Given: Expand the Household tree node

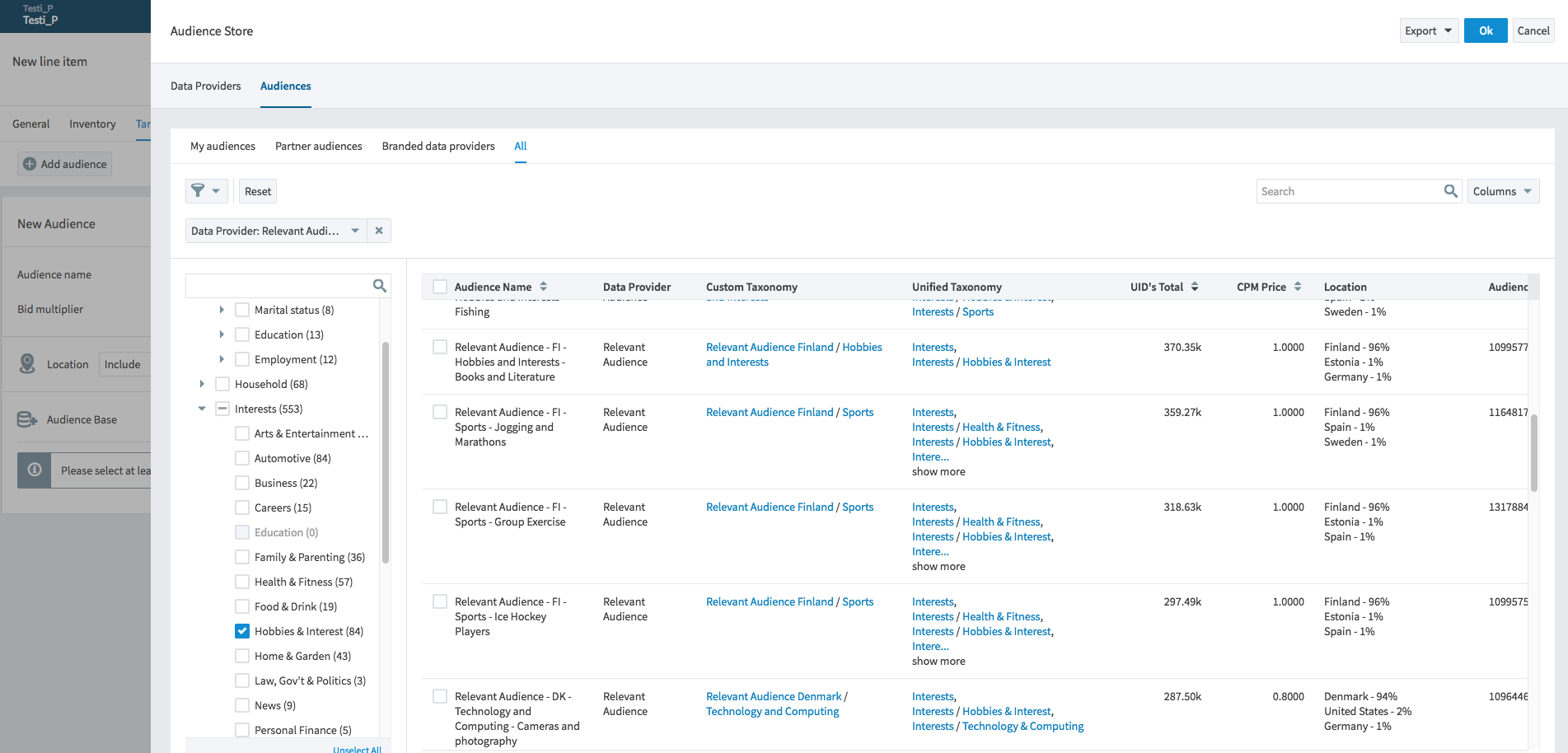Looking at the screenshot, I should coord(202,384).
